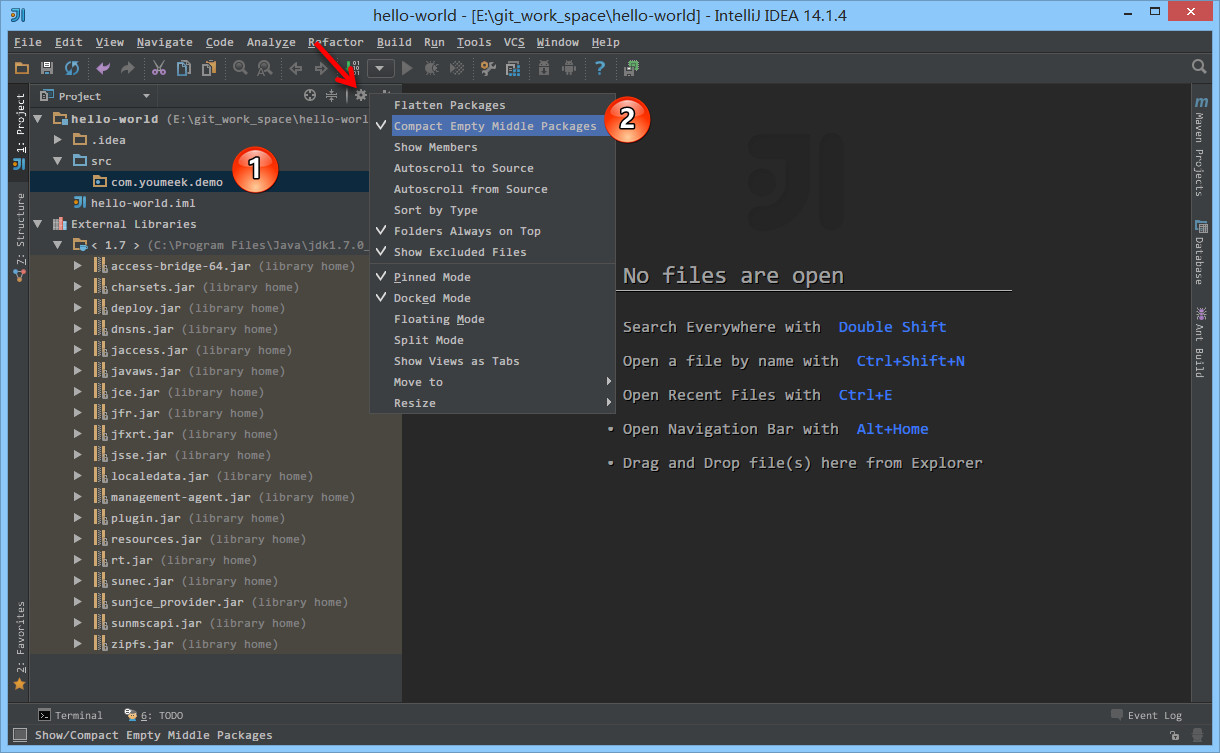Click the Undo arrow icon
The height and width of the screenshot is (753, 1220).
[x=103, y=68]
